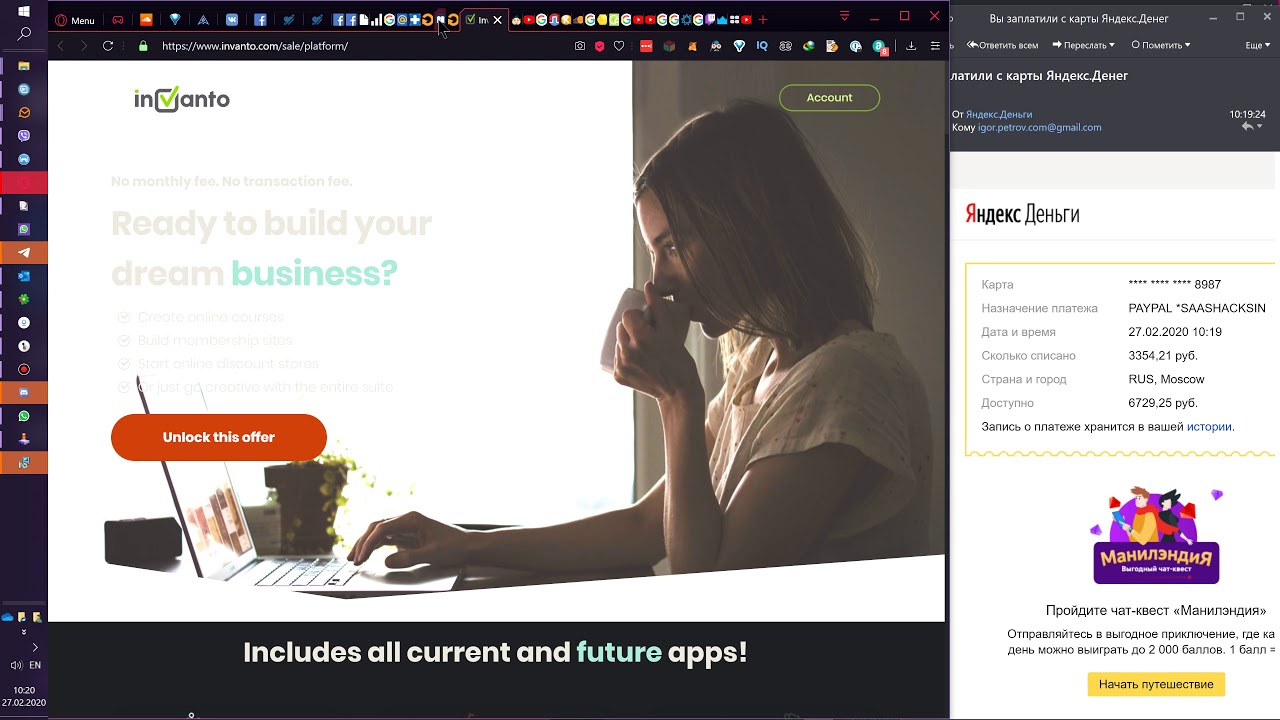Click 'Ответить всем' in mail window
The image size is (1280, 720).
[x=1002, y=45]
